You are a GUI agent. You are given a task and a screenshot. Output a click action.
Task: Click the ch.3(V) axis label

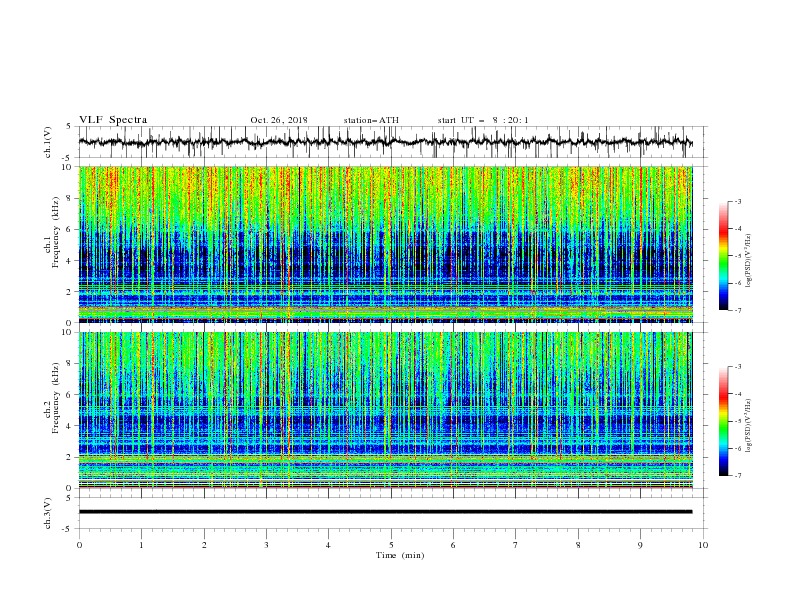pos(47,513)
